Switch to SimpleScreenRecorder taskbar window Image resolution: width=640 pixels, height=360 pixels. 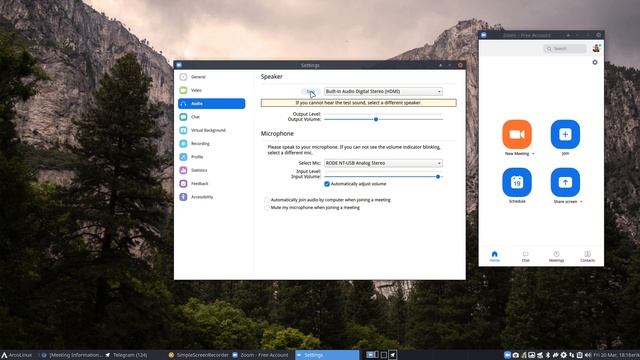click(x=199, y=355)
